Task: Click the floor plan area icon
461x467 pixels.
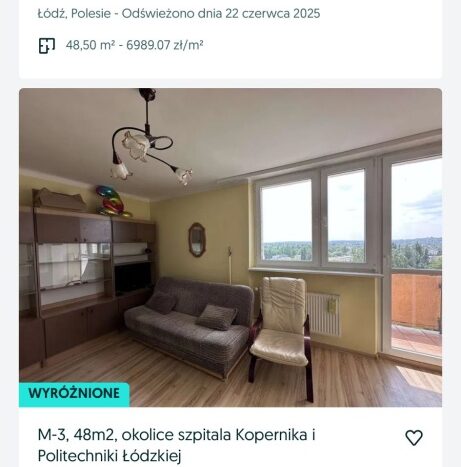Action: pyautogui.click(x=47, y=46)
